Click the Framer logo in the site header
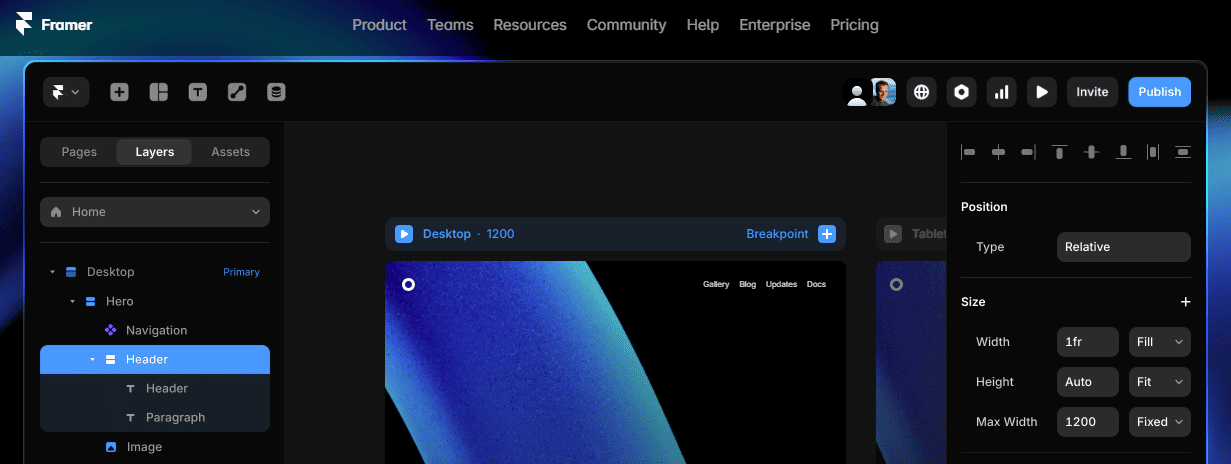This screenshot has width=1231, height=464. click(x=54, y=24)
